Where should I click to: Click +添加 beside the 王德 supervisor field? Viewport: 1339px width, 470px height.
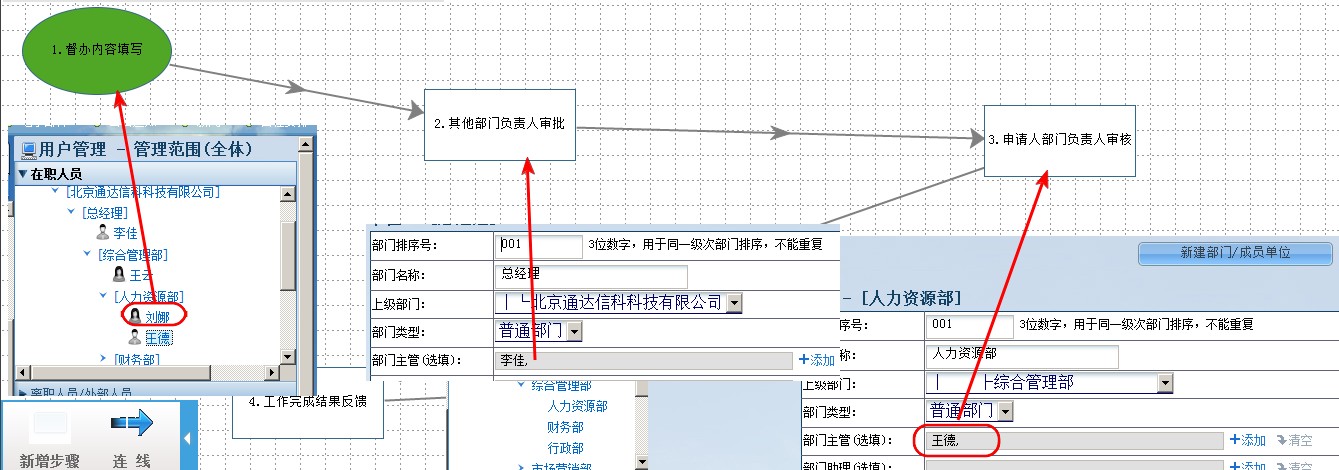(1247, 440)
